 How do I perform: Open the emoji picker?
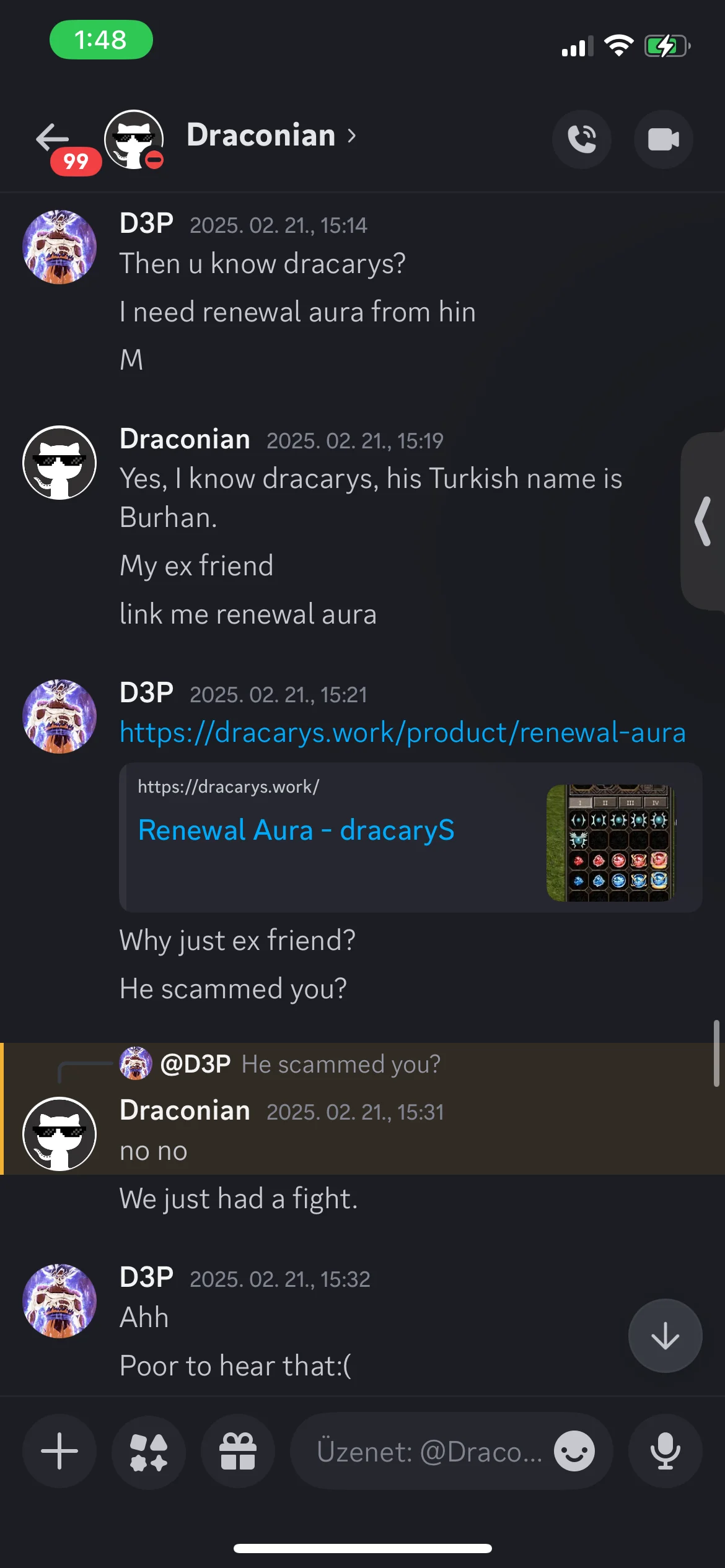click(574, 1451)
